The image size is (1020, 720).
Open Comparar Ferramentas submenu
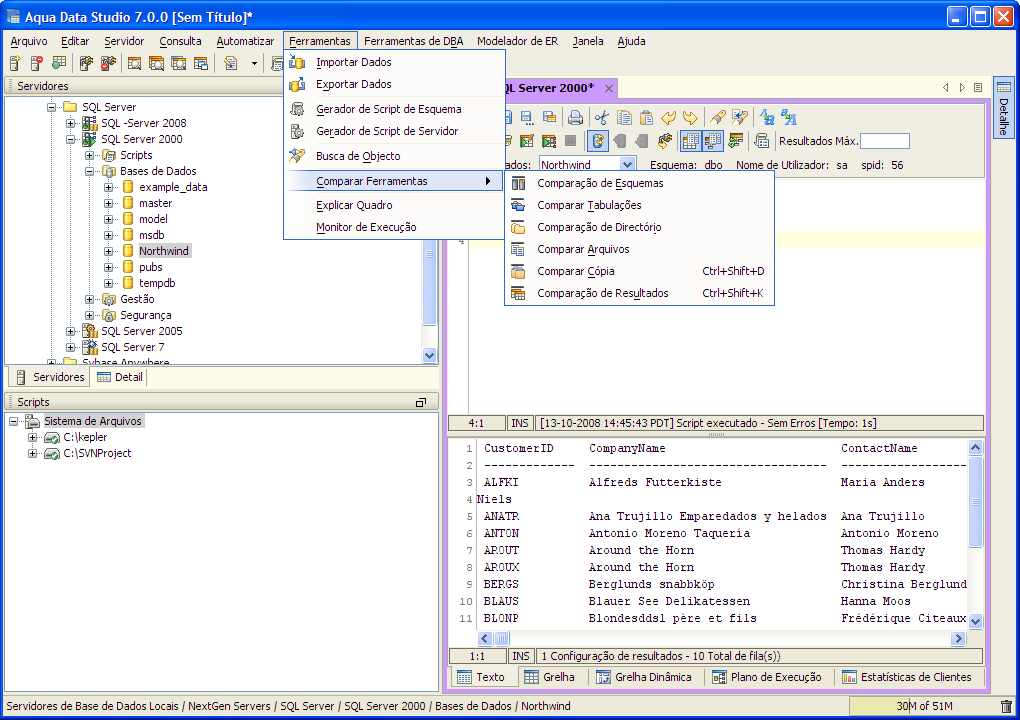click(x=394, y=181)
